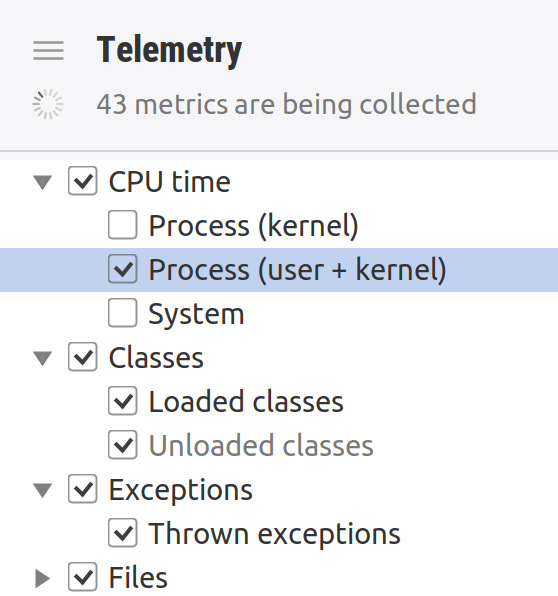Toggle the Exceptions group checkbox
The height and width of the screenshot is (596, 558).
tap(82, 489)
